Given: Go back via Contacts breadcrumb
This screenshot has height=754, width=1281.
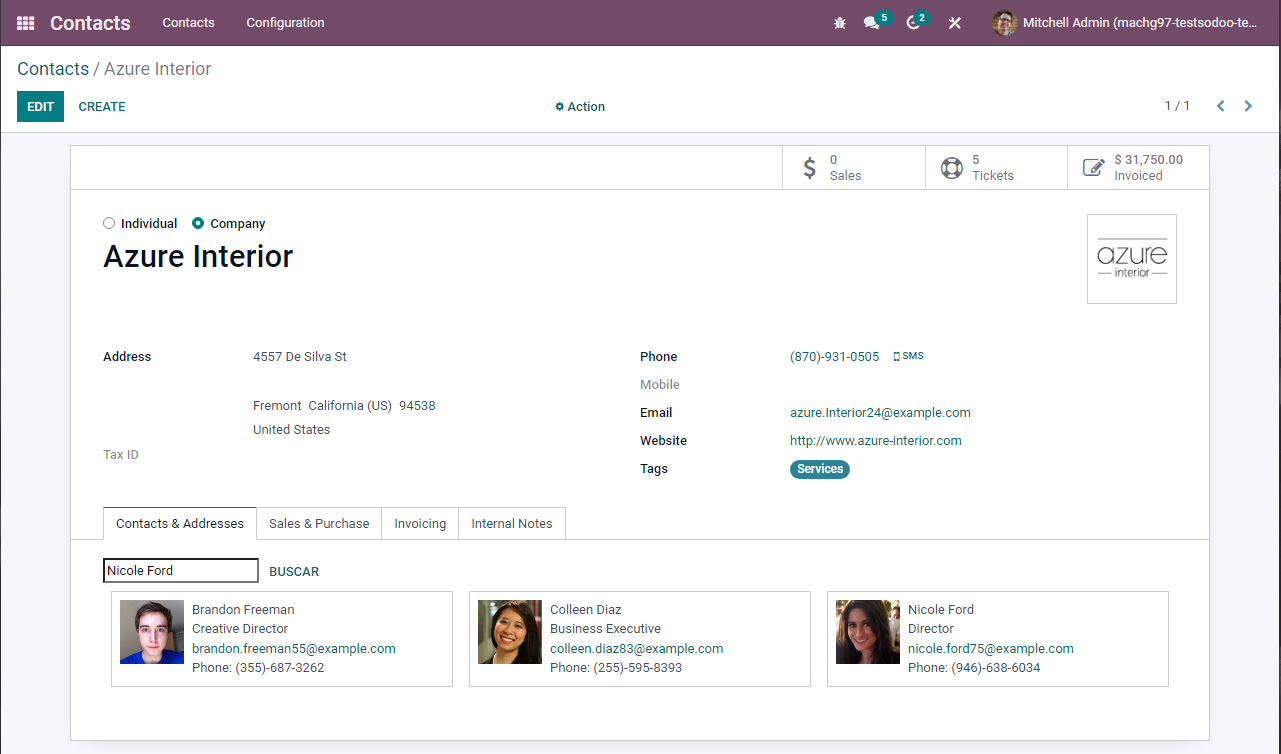Looking at the screenshot, I should [x=53, y=69].
